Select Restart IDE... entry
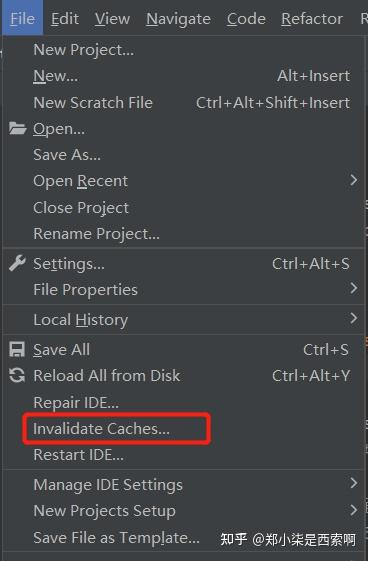Viewport: 368px width, 561px height. point(78,455)
